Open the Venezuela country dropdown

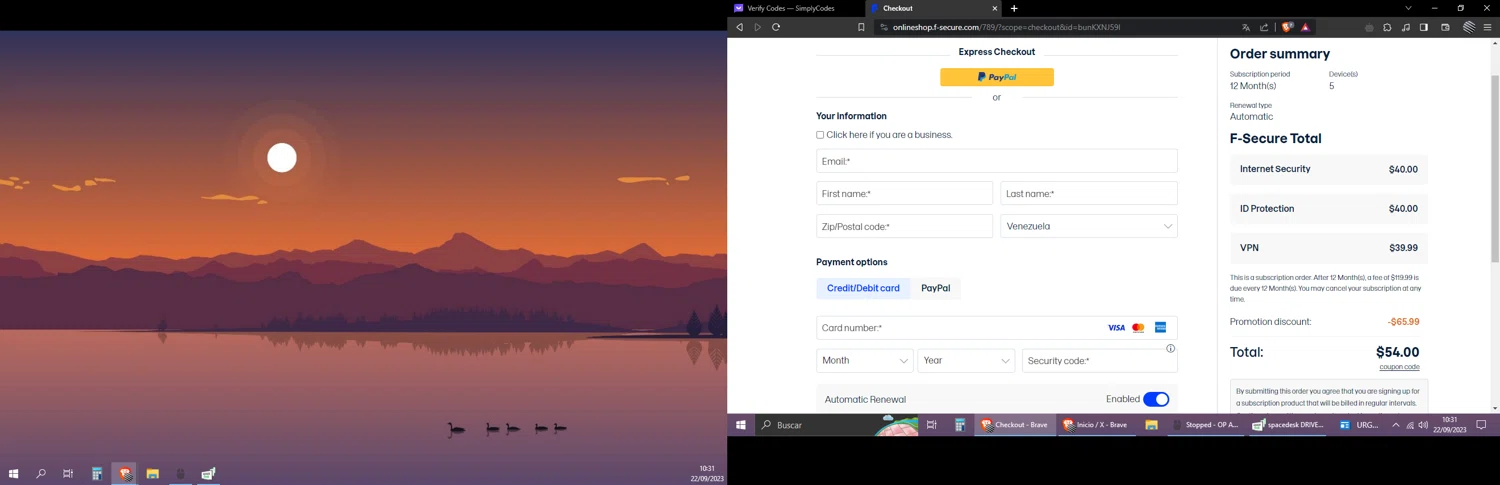click(1089, 226)
